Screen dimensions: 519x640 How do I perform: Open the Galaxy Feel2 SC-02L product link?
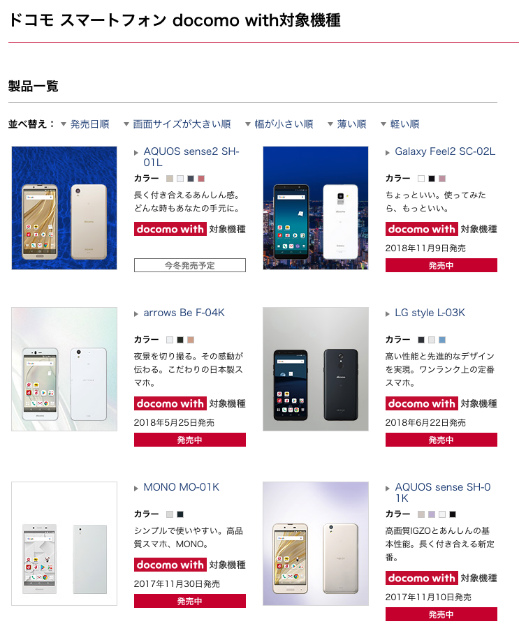(445, 151)
